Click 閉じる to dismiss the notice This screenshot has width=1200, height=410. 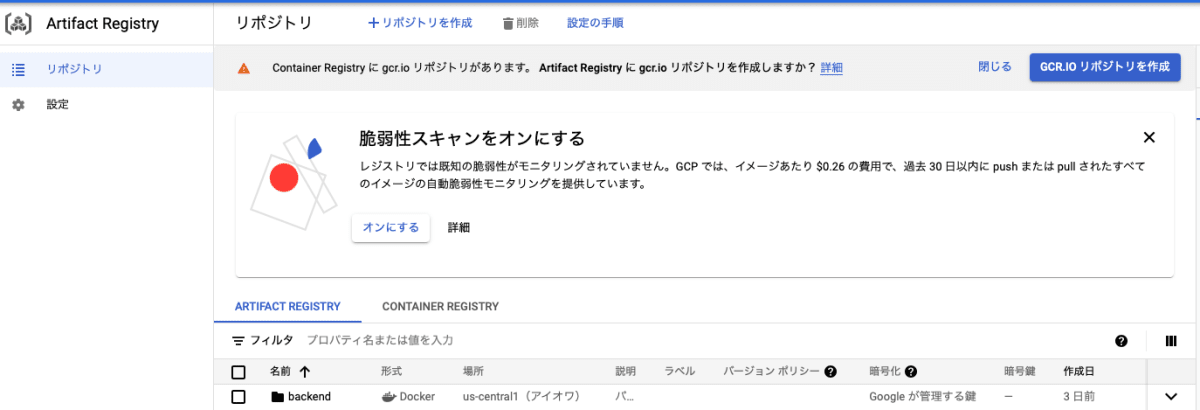pyautogui.click(x=995, y=67)
